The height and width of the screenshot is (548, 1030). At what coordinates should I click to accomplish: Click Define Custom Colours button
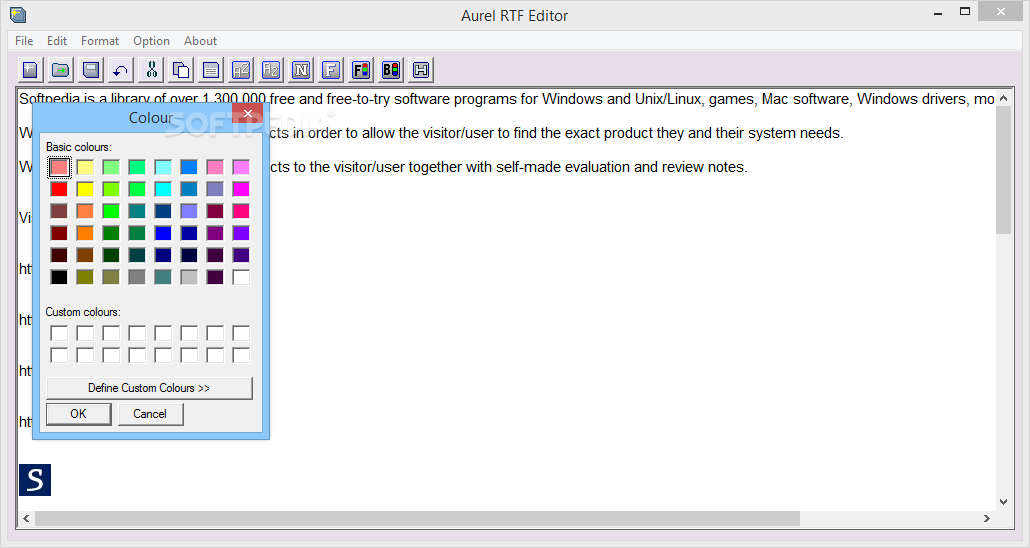[149, 388]
